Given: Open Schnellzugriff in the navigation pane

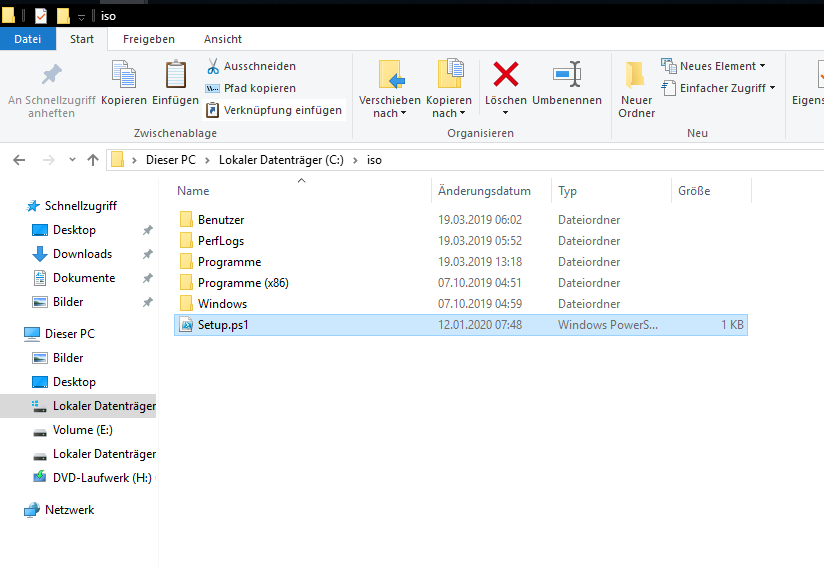Looking at the screenshot, I should point(80,206).
